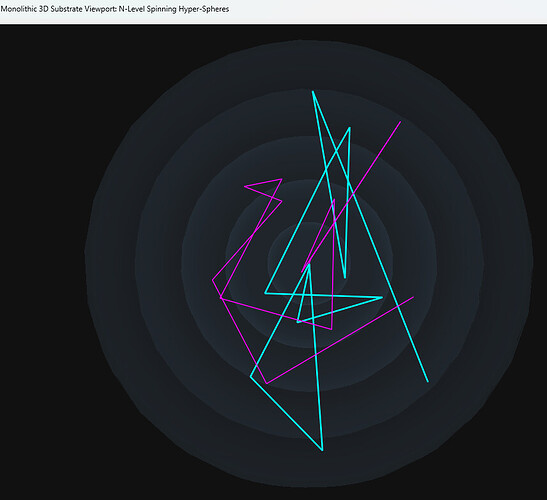This screenshot has width=547, height=500.
Task: Click the small magenta triangle's left tip
Action: tap(245, 186)
